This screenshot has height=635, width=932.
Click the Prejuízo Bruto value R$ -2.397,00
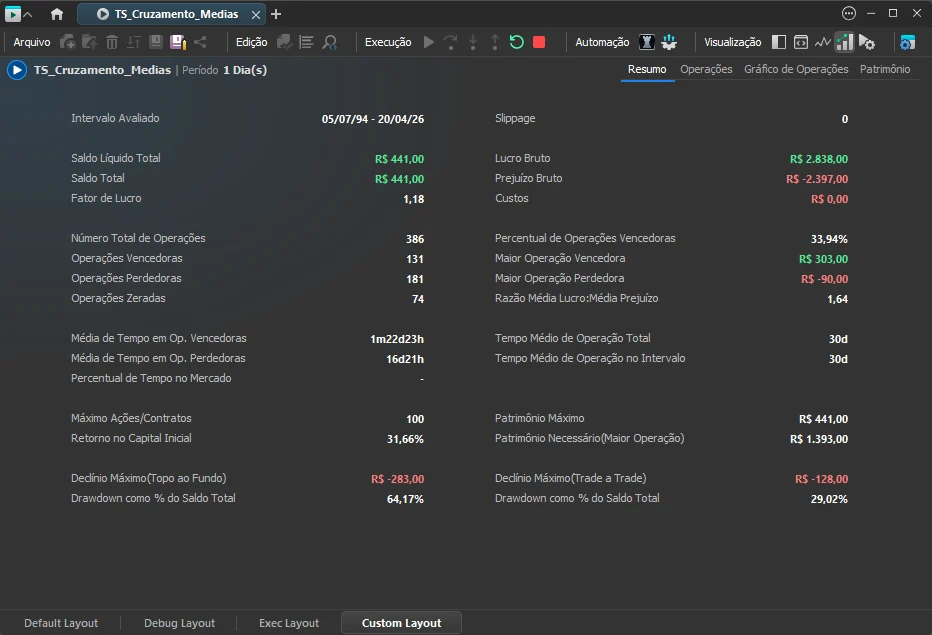tap(817, 179)
